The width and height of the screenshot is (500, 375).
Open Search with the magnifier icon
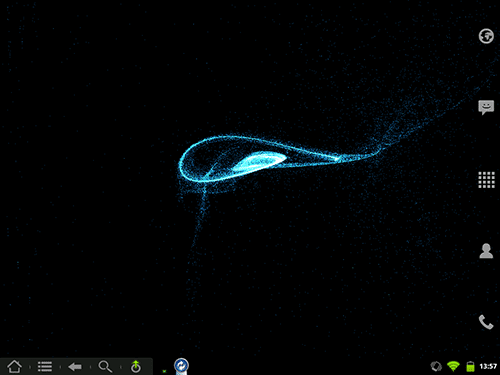pos(105,366)
